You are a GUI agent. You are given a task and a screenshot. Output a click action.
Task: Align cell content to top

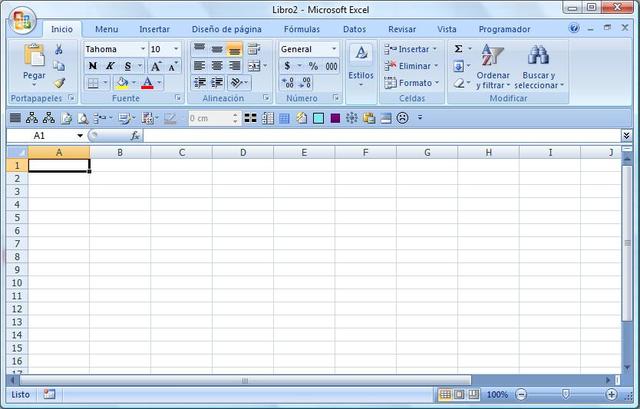pos(200,49)
